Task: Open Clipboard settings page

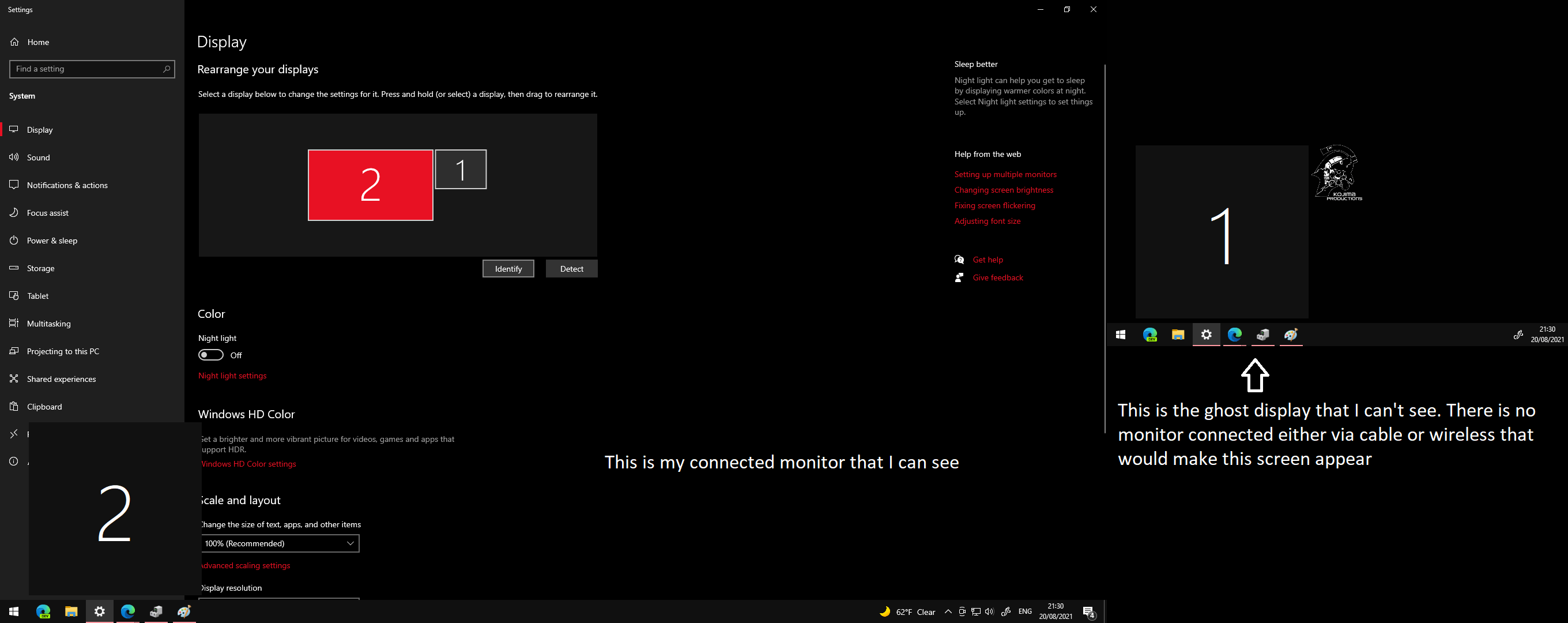Action: tap(44, 406)
